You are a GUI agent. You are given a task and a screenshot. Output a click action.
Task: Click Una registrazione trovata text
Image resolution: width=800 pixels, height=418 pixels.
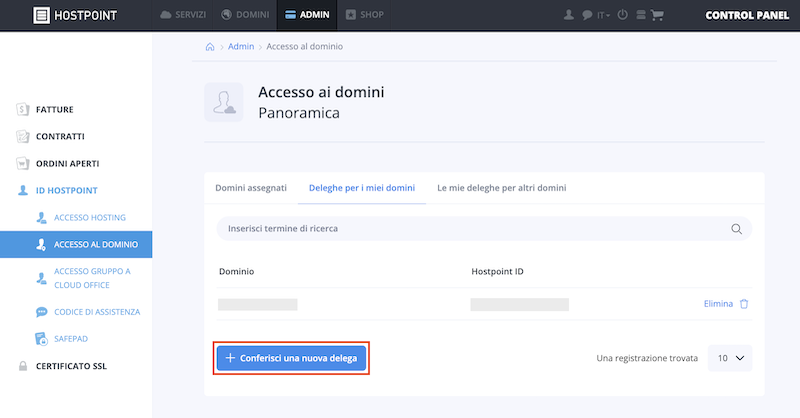tap(647, 358)
